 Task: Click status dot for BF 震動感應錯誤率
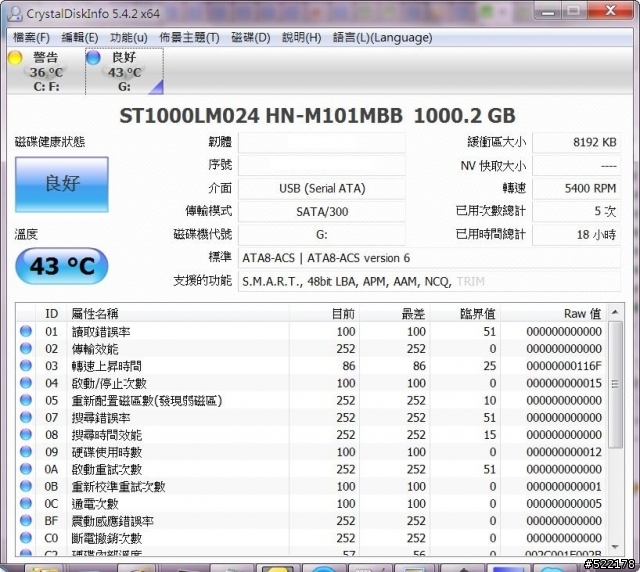coord(26,521)
